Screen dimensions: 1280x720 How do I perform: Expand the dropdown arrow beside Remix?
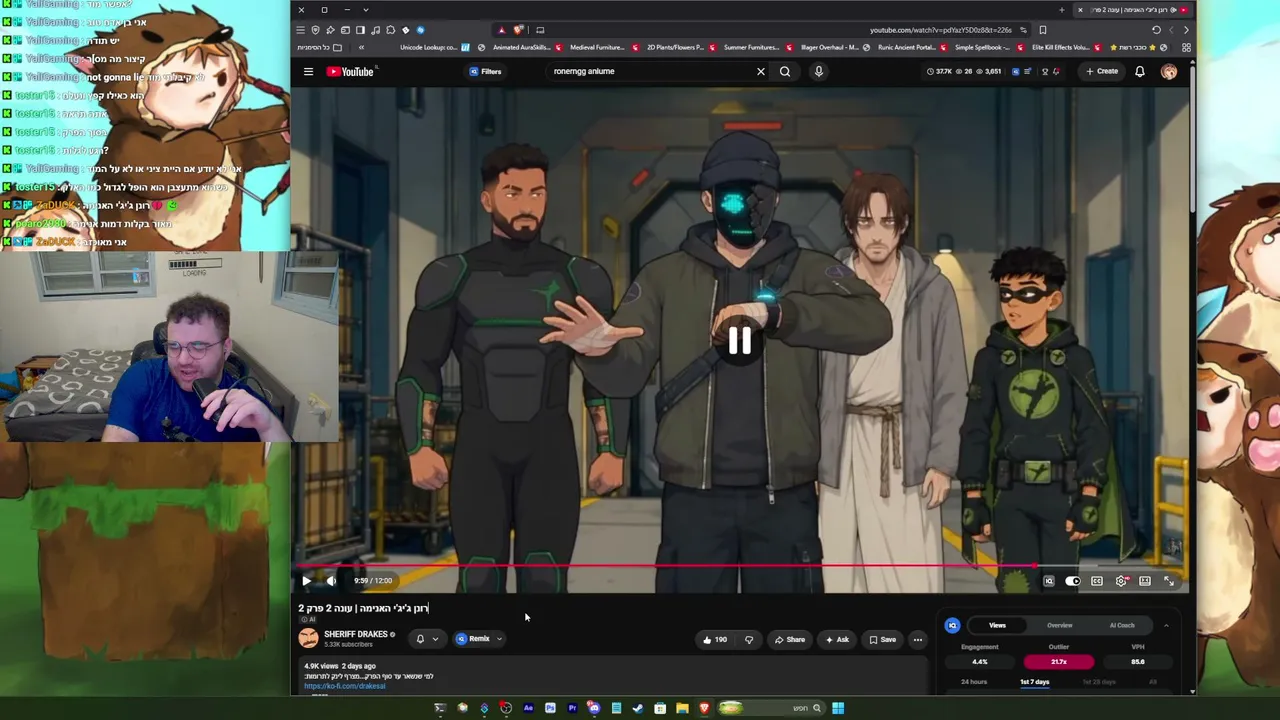coord(499,639)
